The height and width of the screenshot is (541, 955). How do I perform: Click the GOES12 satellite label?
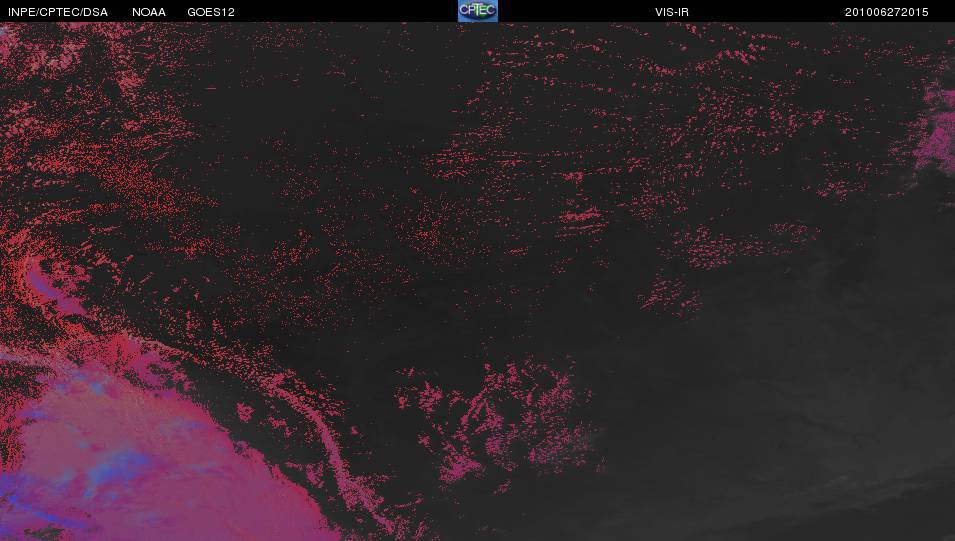(x=211, y=12)
